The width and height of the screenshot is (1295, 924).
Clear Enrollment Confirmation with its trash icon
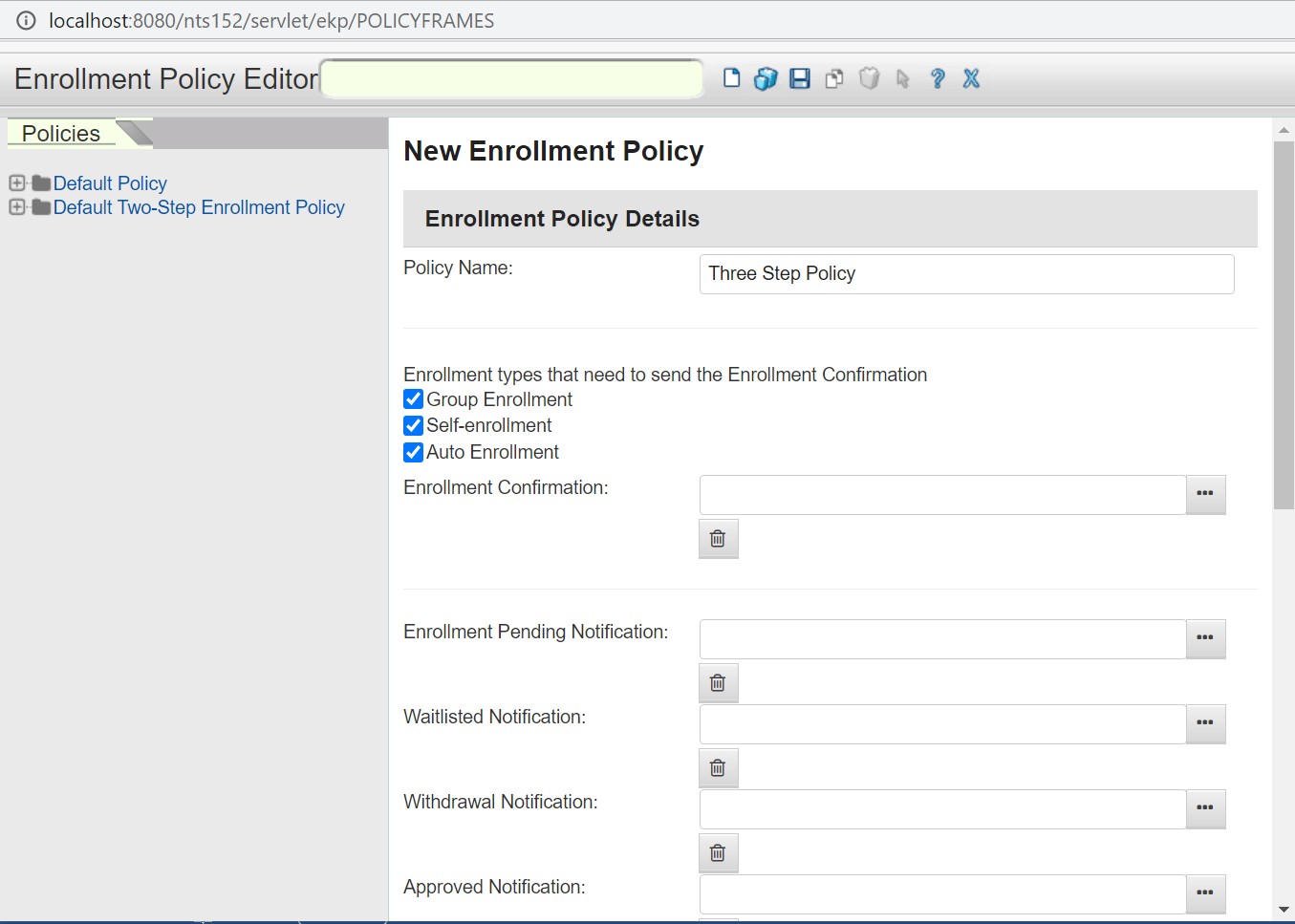pyautogui.click(x=718, y=539)
